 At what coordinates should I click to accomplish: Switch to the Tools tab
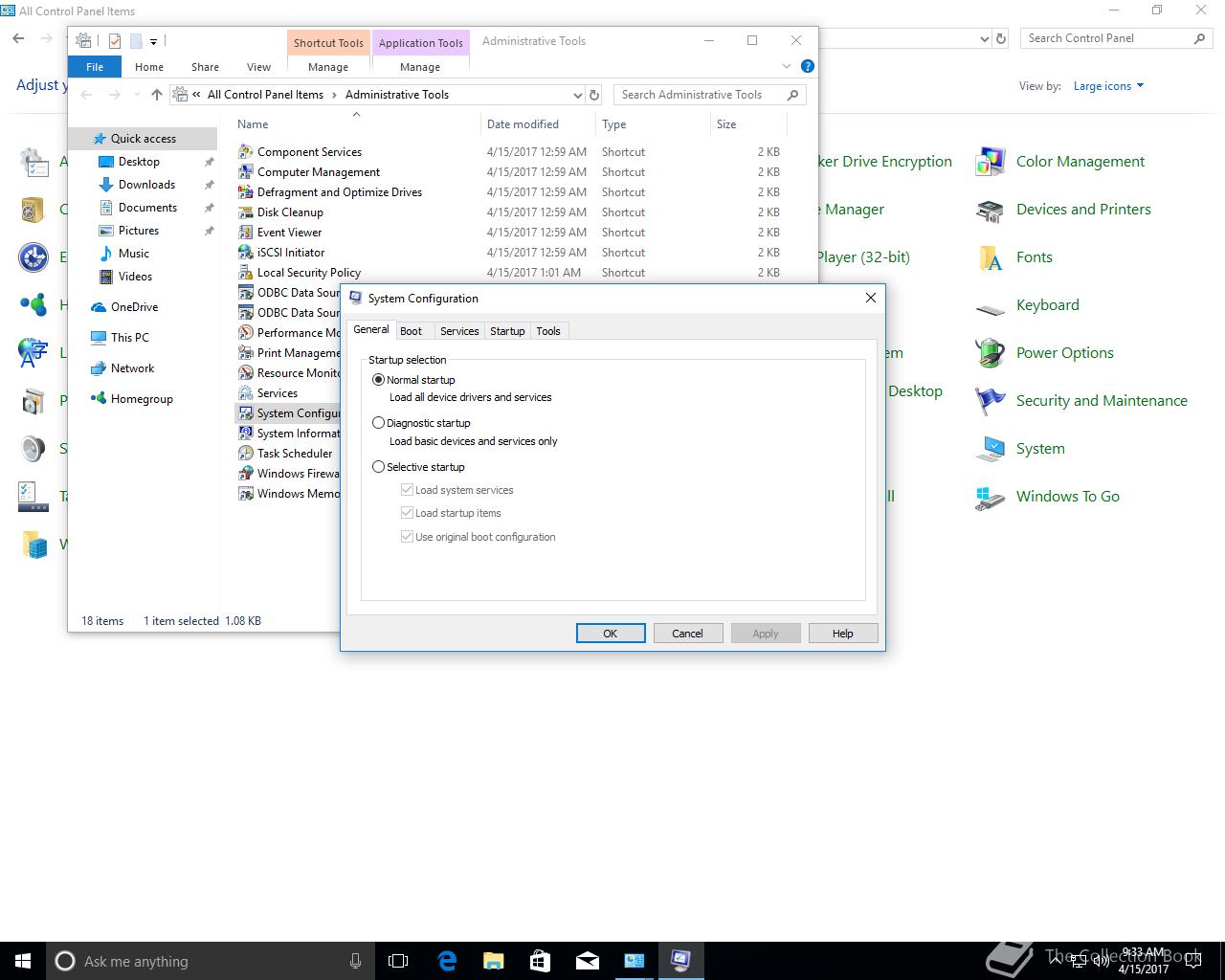(548, 331)
